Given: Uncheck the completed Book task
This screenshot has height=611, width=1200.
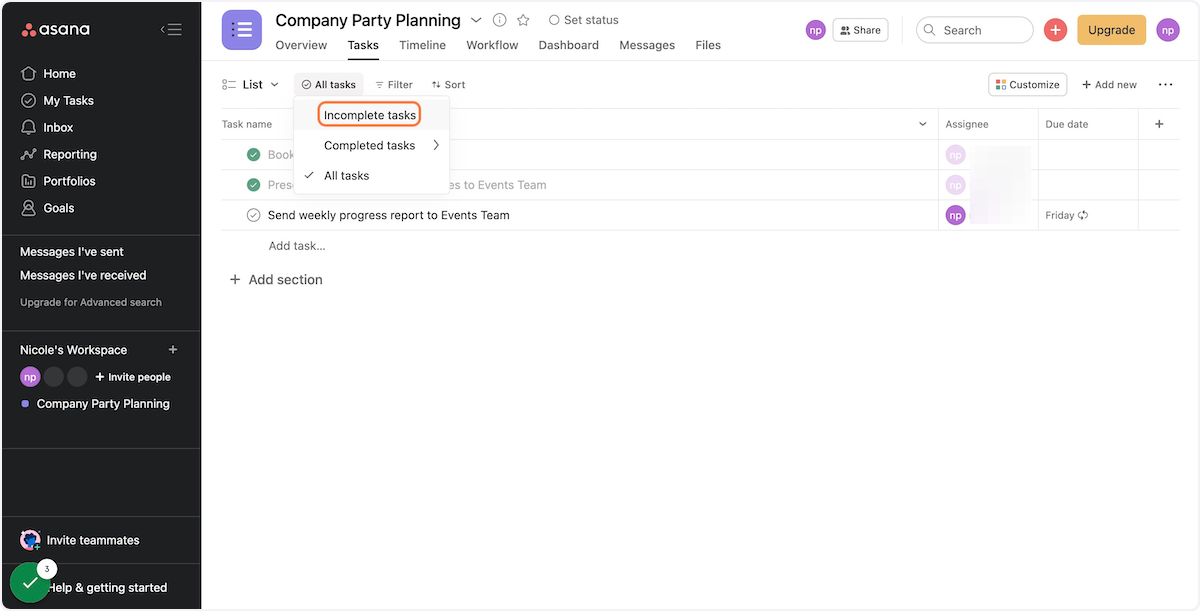Looking at the screenshot, I should tap(254, 155).
